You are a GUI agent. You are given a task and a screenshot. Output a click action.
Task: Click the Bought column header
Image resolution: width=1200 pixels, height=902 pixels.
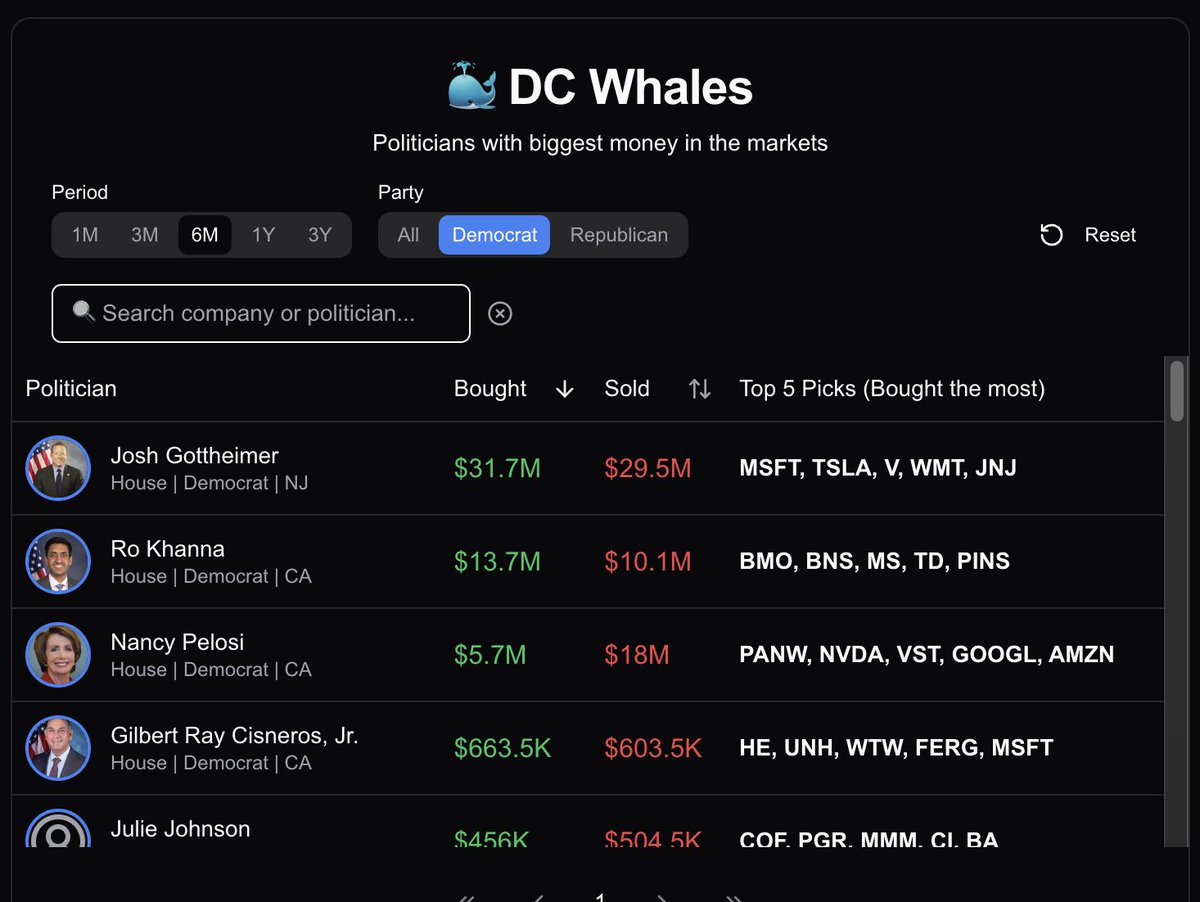(x=490, y=389)
